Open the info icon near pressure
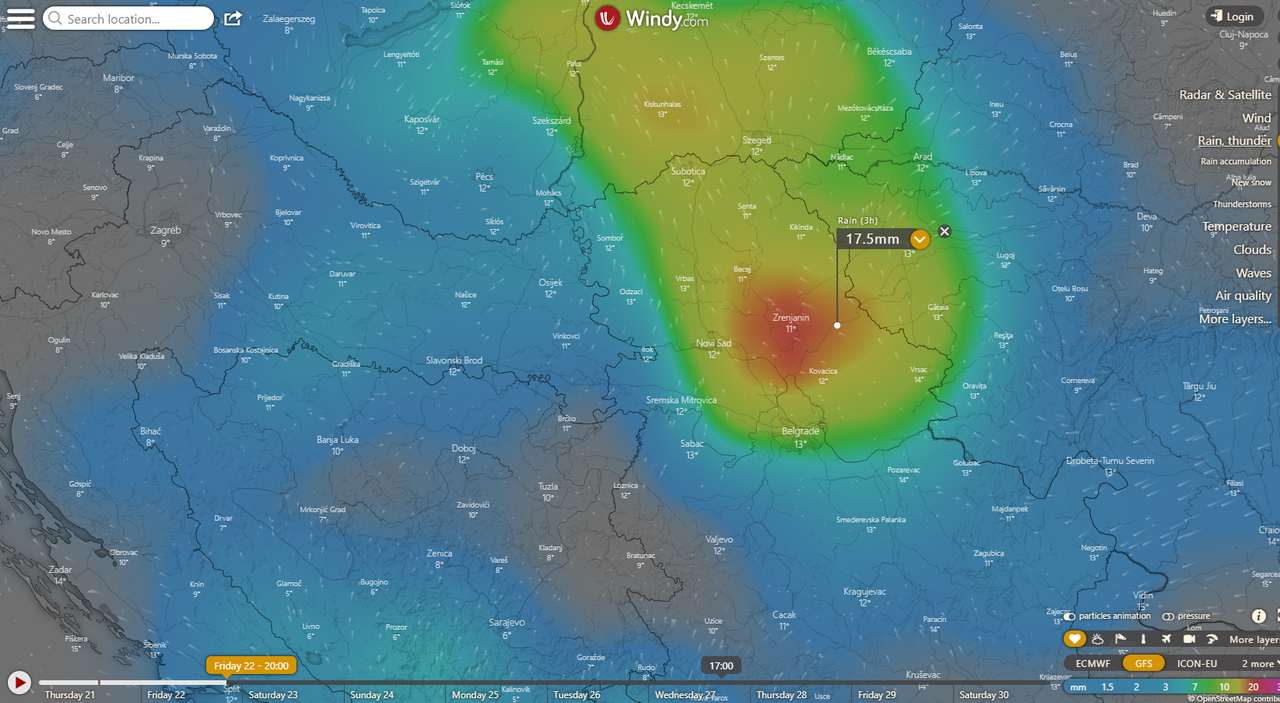 tap(1259, 616)
